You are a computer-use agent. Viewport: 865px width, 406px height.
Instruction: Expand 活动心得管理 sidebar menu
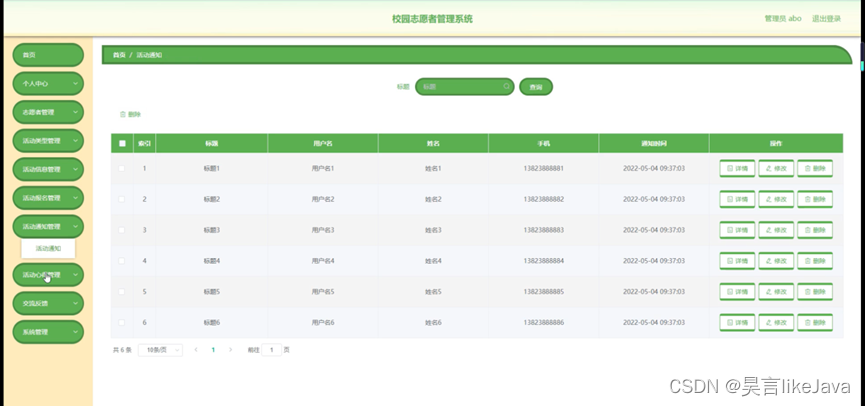click(48, 275)
